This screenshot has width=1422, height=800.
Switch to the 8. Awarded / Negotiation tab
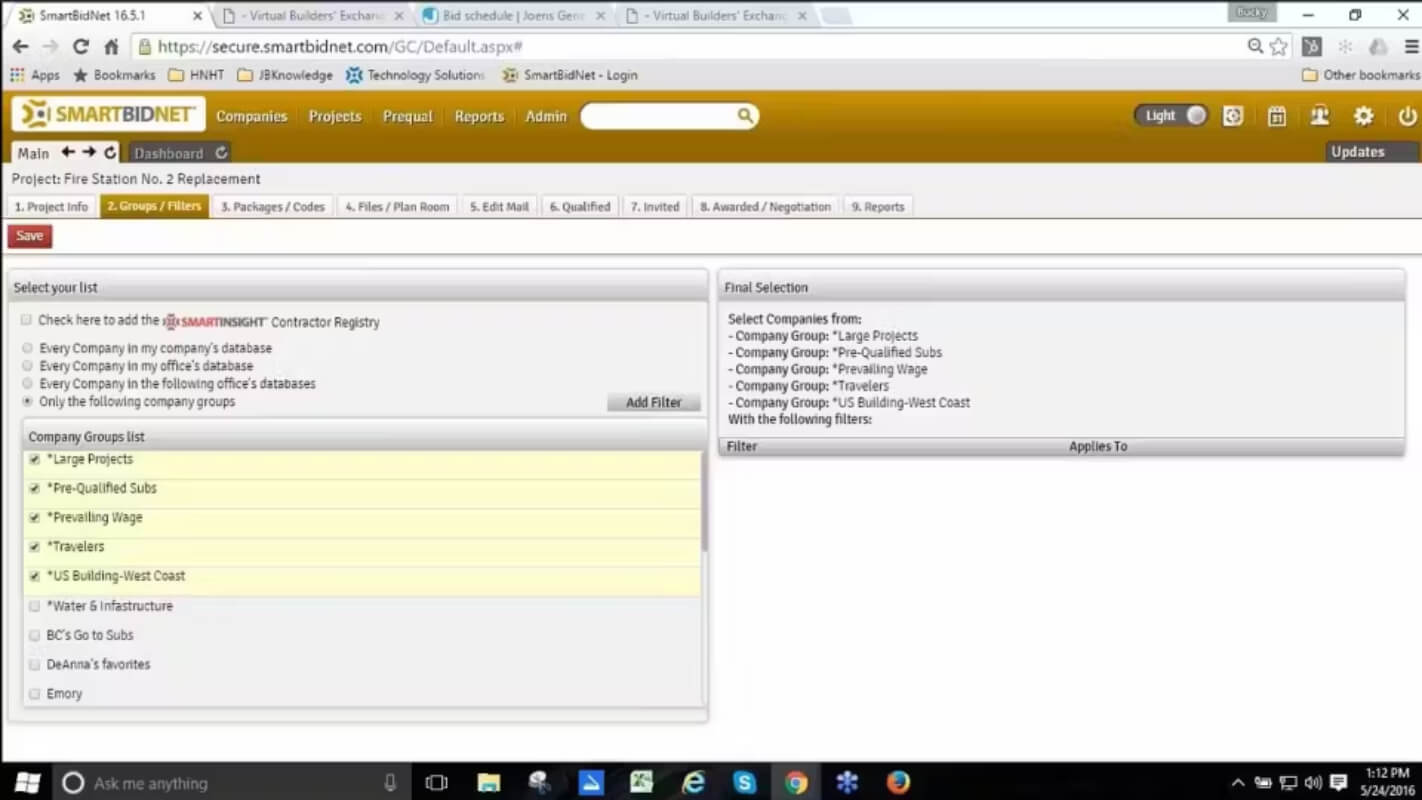click(765, 207)
